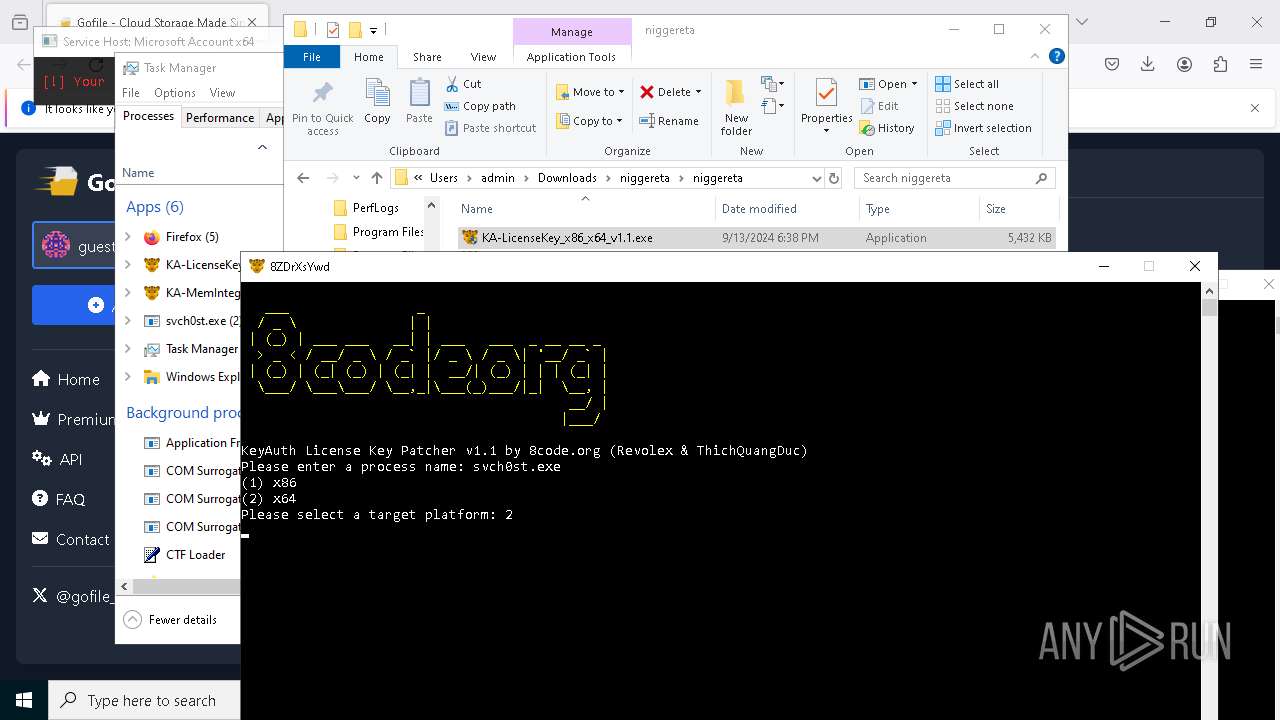The image size is (1280, 720).
Task: Open the Delete dropdown in ribbon
Action: [x=671, y=92]
